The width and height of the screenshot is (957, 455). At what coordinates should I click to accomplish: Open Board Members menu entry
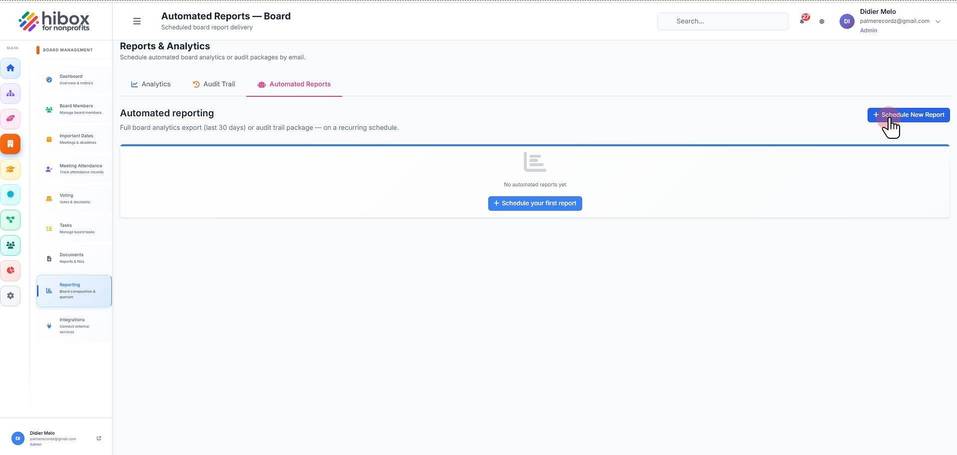(74, 109)
